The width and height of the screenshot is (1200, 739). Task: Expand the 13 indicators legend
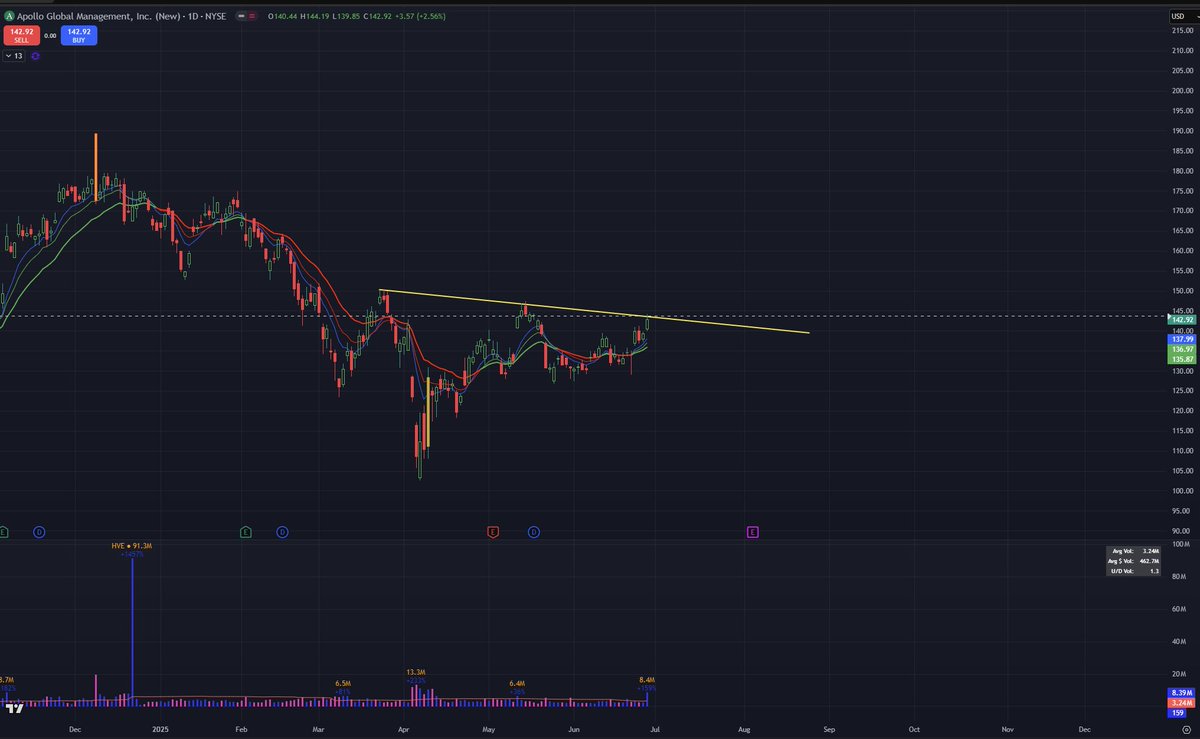(x=15, y=56)
